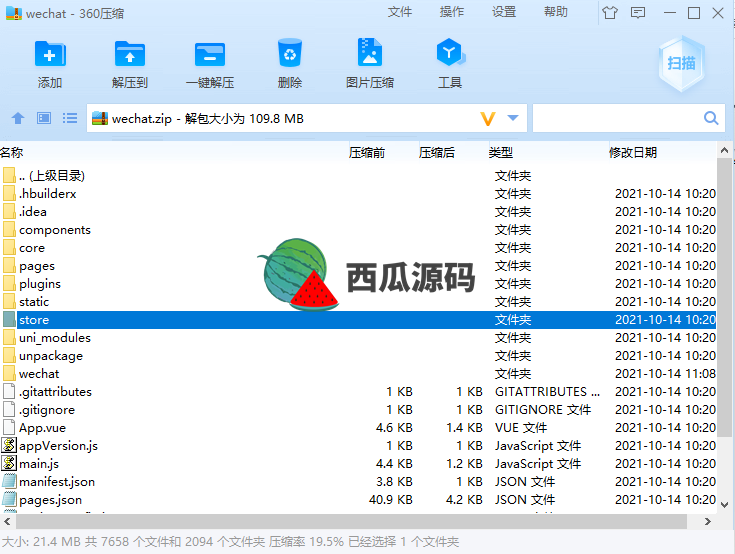Click the orange V icon in path bar
The width and height of the screenshot is (735, 554).
coord(488,119)
